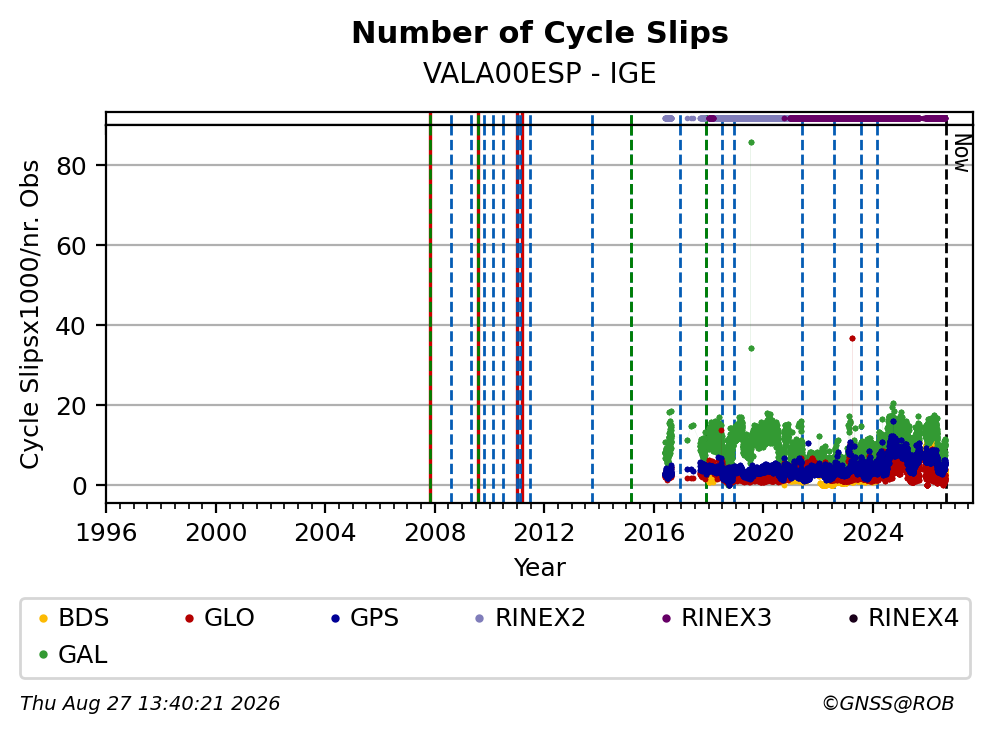
Task: Click the GPS blue legend marker
Action: 335,618
